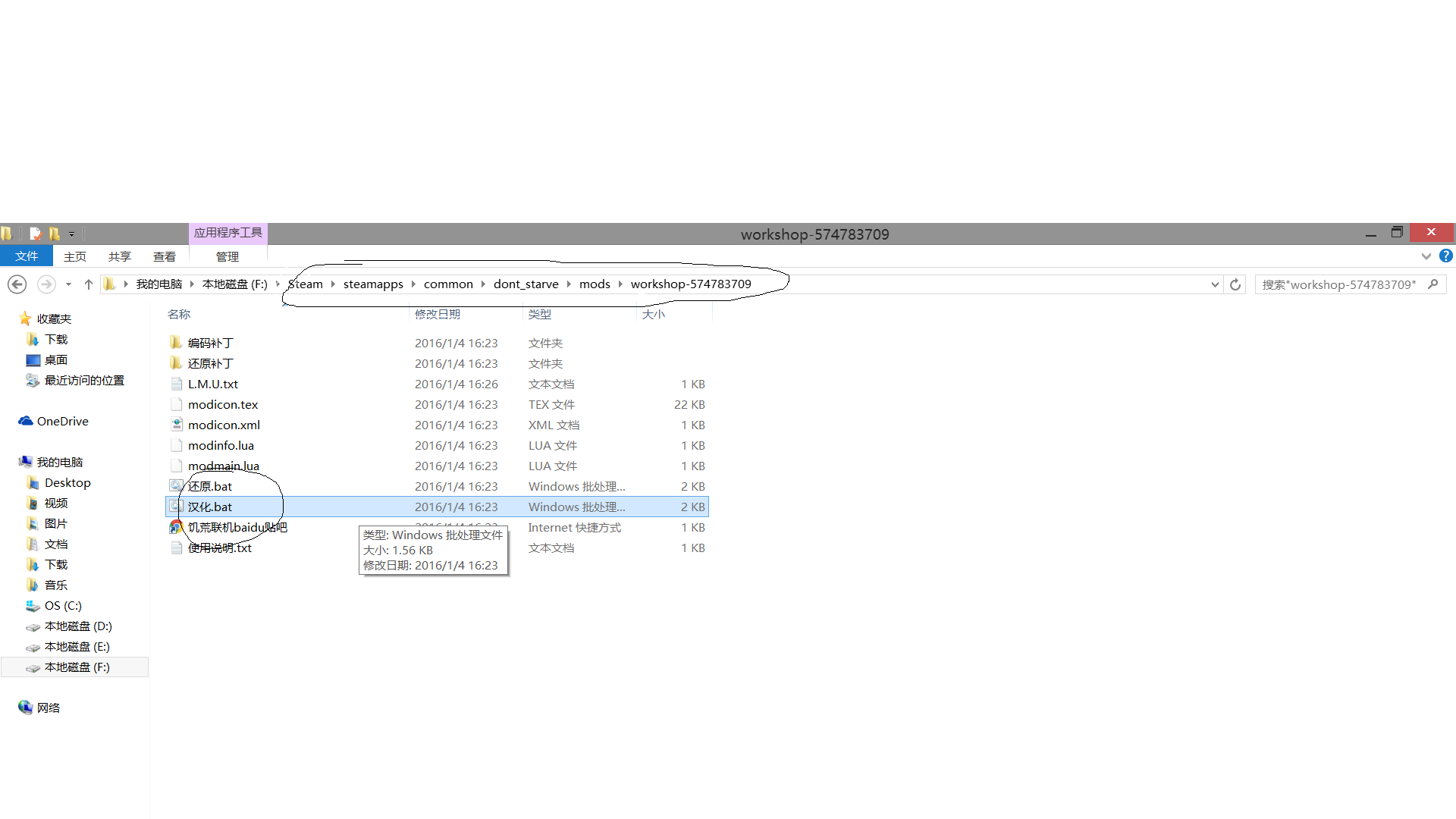Open the Help question mark icon
1456x819 pixels.
click(x=1445, y=256)
